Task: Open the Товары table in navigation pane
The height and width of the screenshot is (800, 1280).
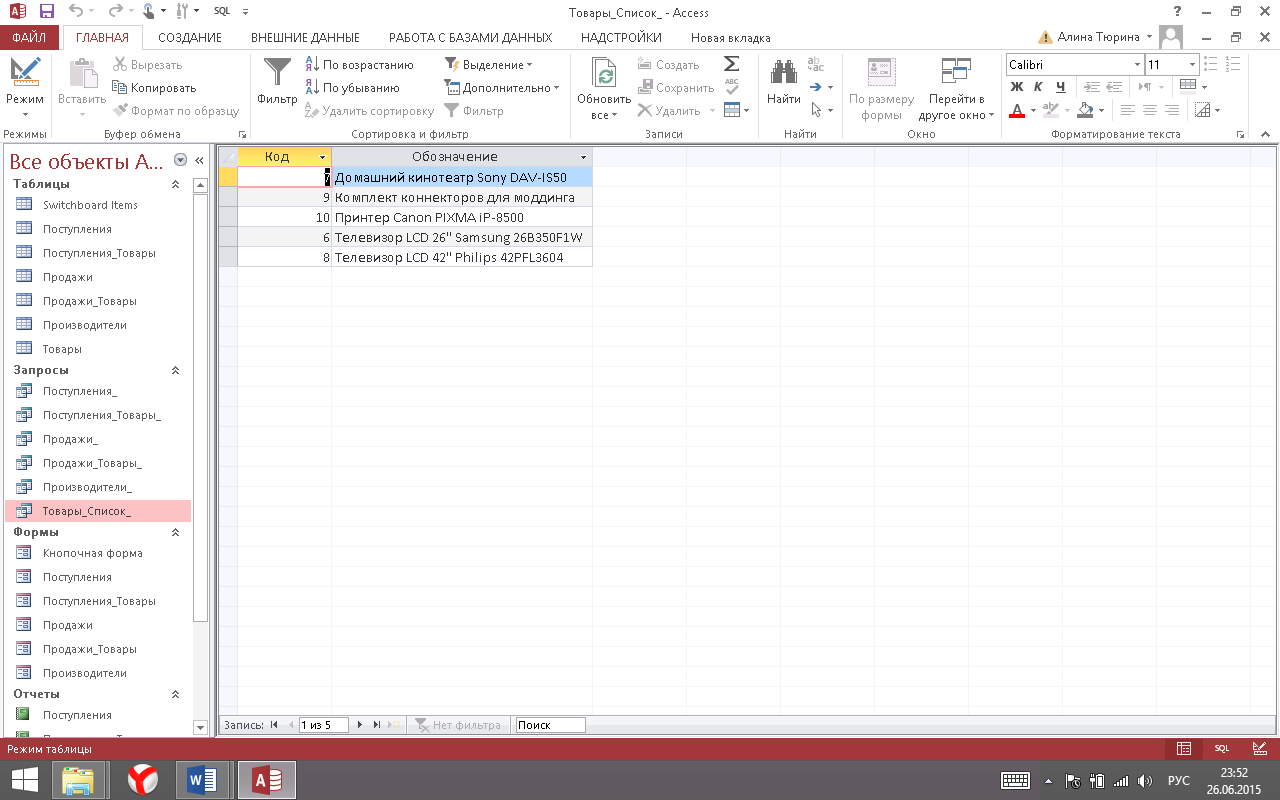Action: point(62,349)
